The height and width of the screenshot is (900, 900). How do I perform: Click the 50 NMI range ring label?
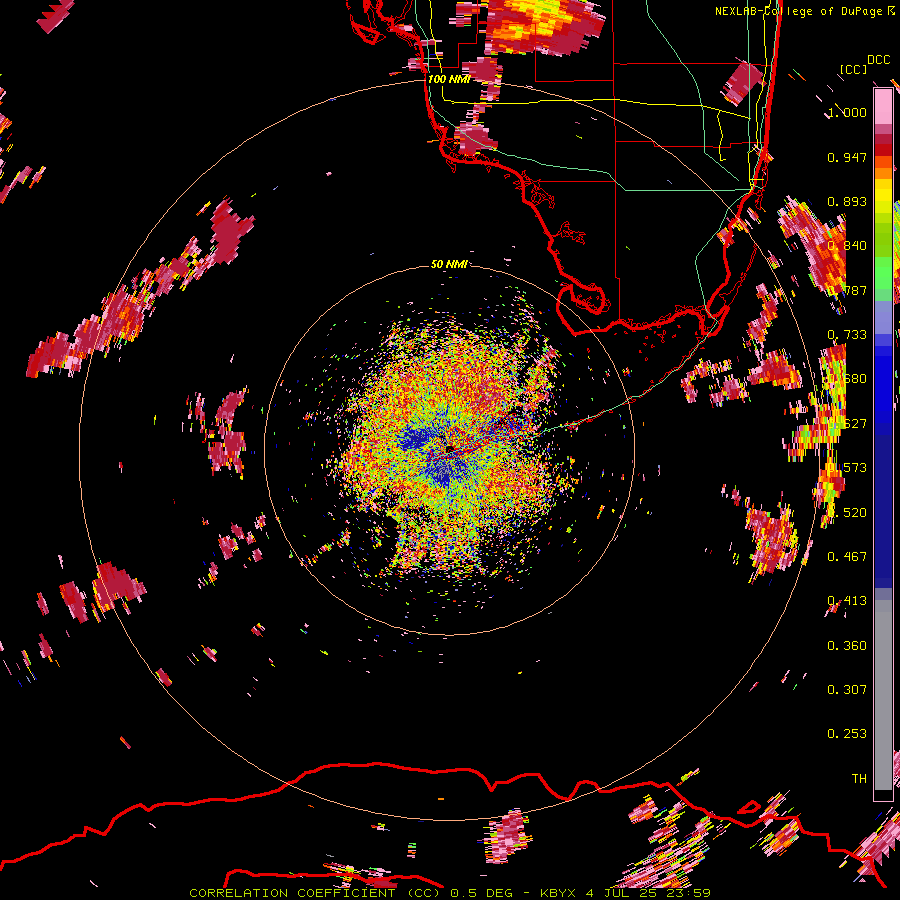pyautogui.click(x=448, y=264)
